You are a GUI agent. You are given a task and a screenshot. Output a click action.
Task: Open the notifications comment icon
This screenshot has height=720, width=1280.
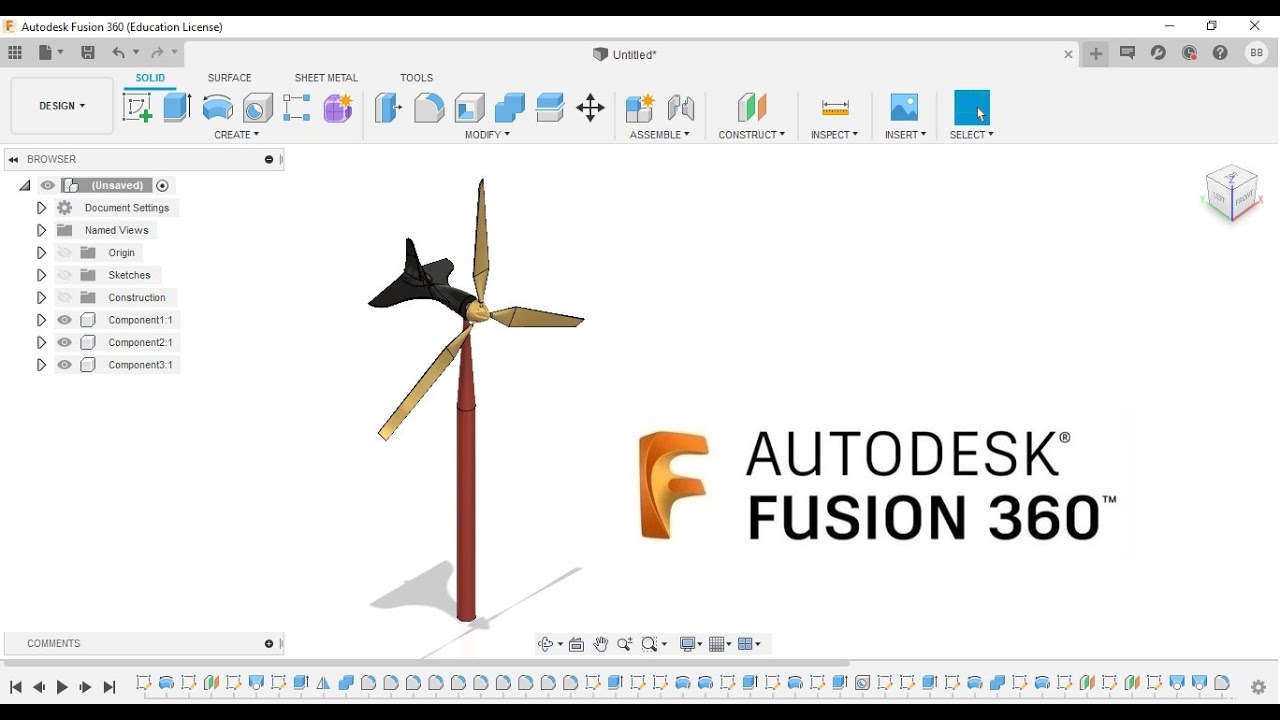pyautogui.click(x=1127, y=53)
